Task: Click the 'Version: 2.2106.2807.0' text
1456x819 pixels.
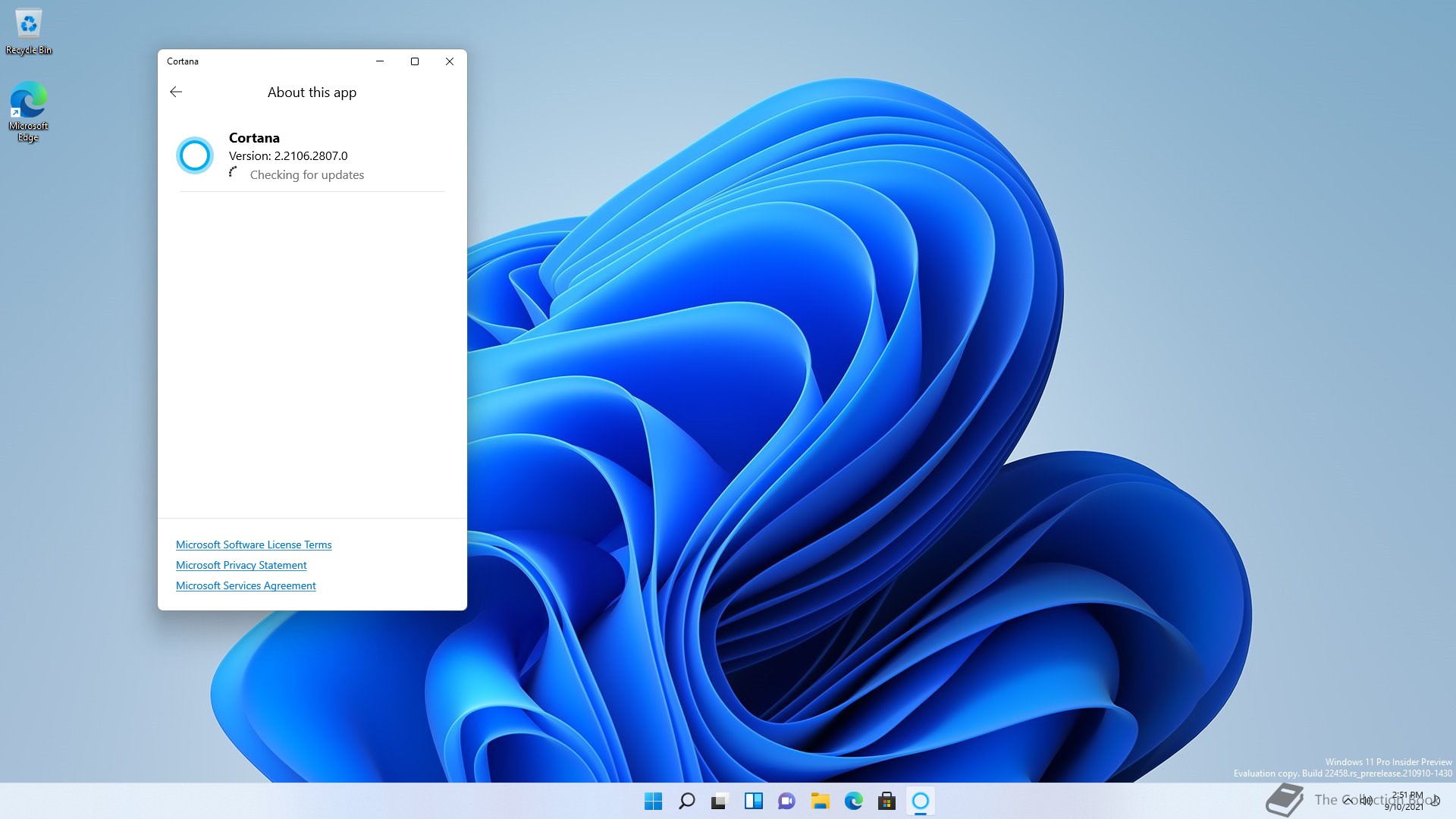Action: [288, 155]
